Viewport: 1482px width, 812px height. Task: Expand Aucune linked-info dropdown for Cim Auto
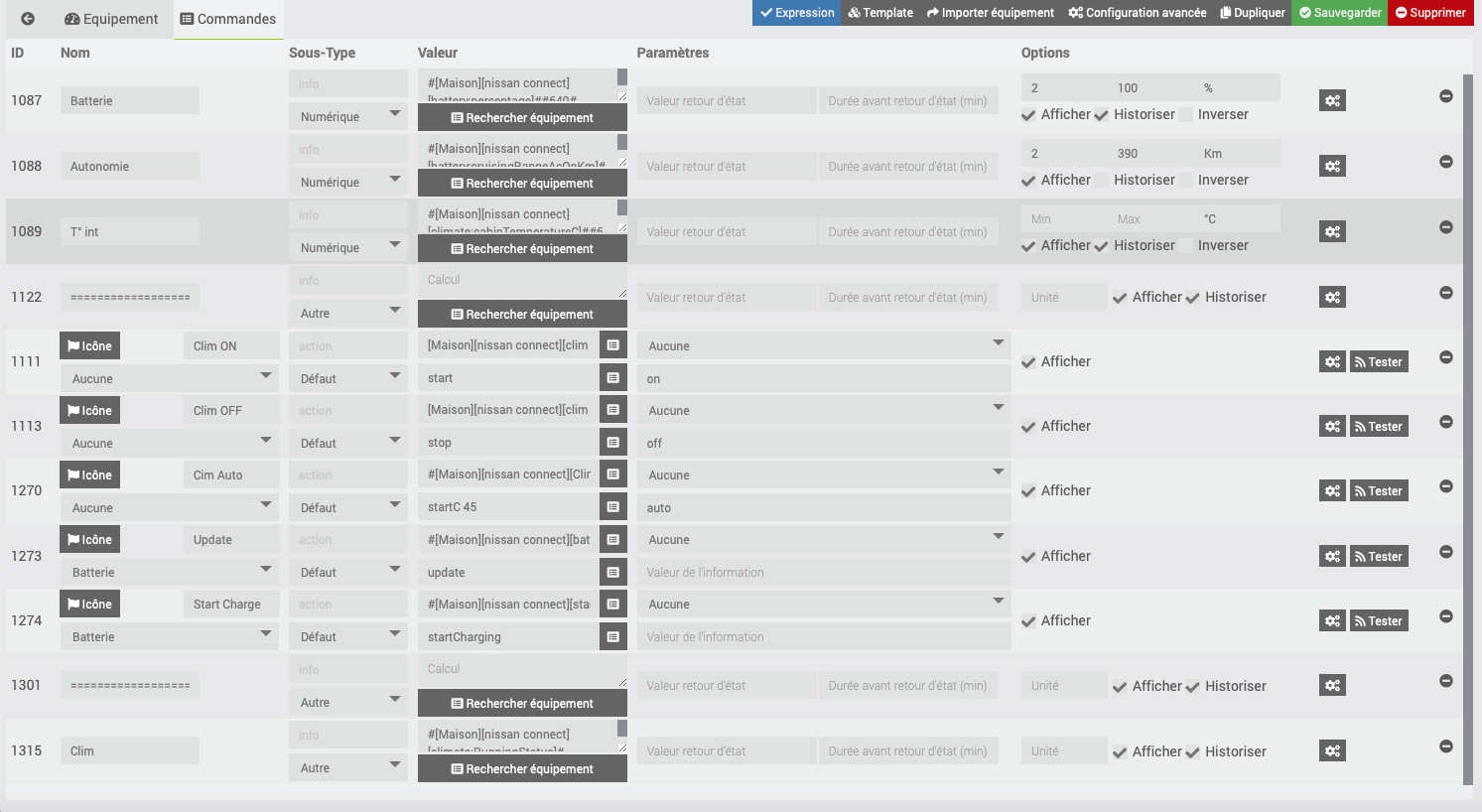point(170,508)
